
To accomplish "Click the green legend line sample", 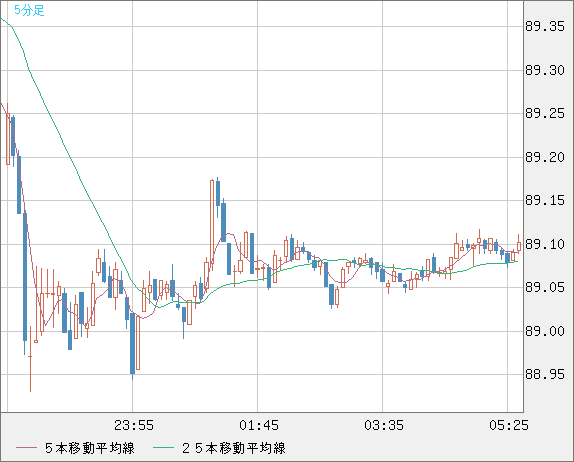I will coord(163,448).
